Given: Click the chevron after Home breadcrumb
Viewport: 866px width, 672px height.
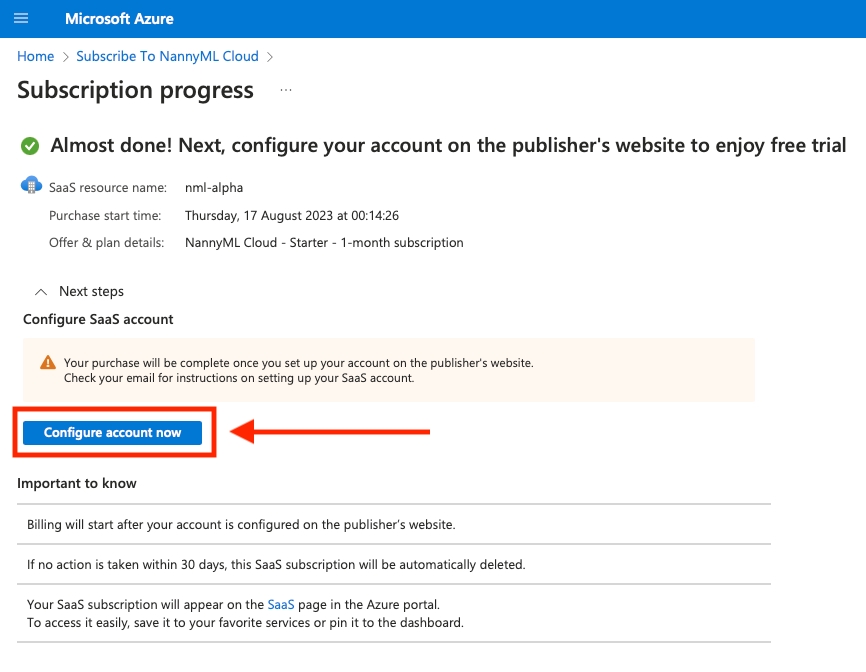Looking at the screenshot, I should pos(66,57).
